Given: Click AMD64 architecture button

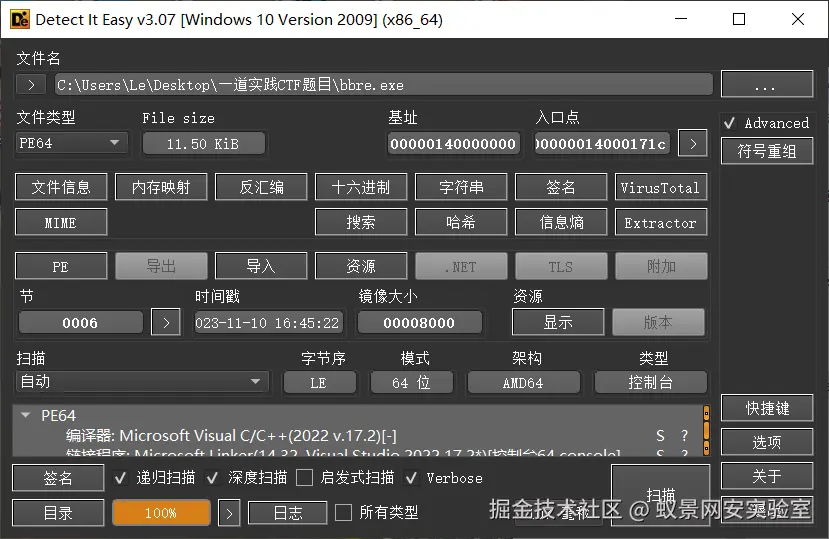Looking at the screenshot, I should click(523, 382).
